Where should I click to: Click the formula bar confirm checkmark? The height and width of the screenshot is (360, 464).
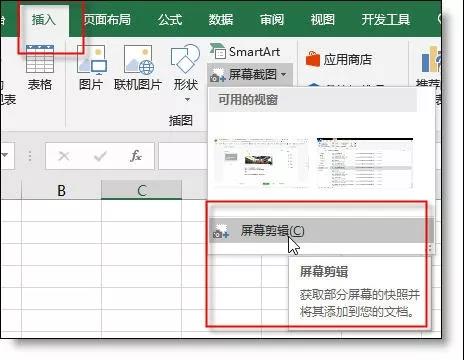(x=100, y=156)
